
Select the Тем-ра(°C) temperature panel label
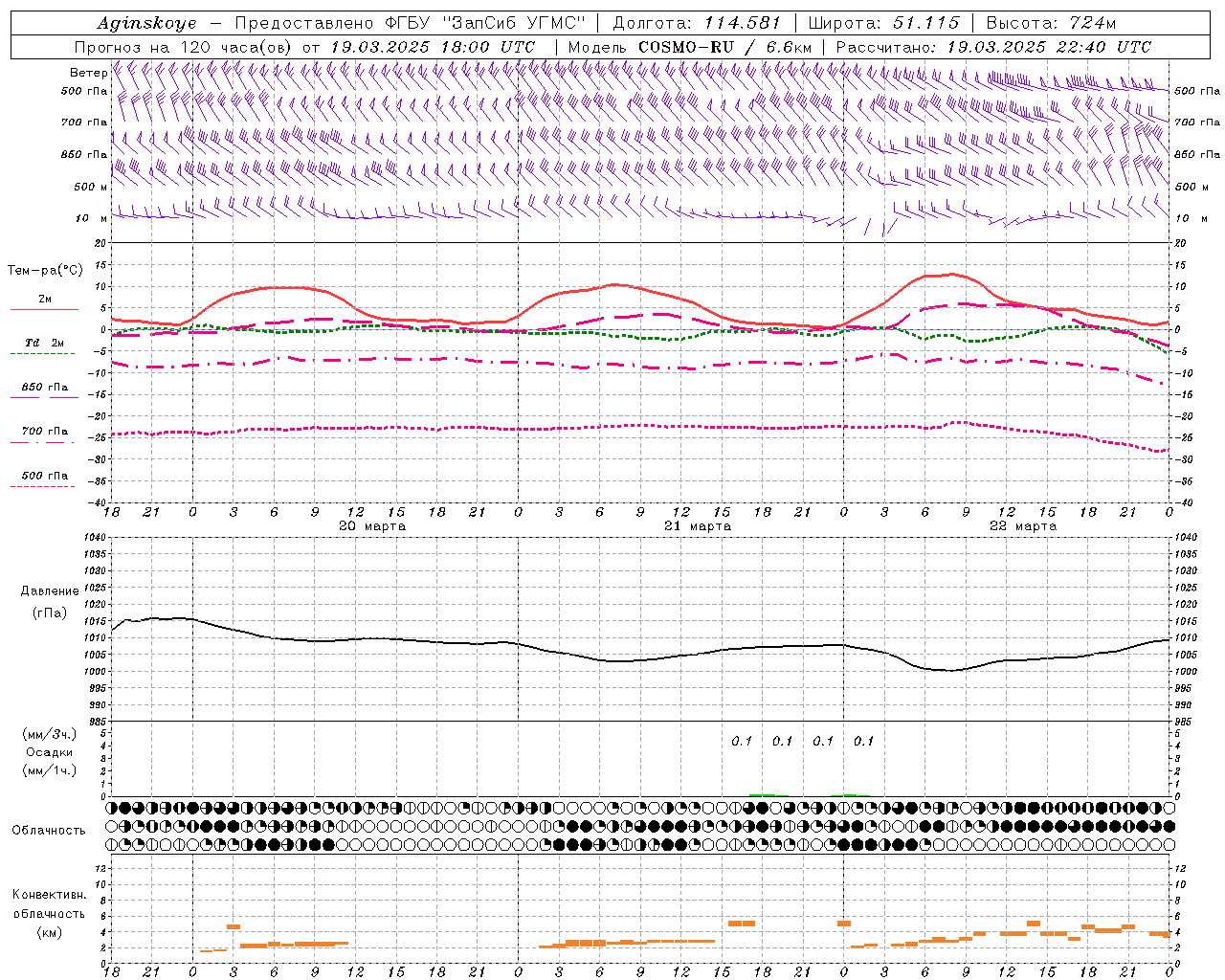45,271
